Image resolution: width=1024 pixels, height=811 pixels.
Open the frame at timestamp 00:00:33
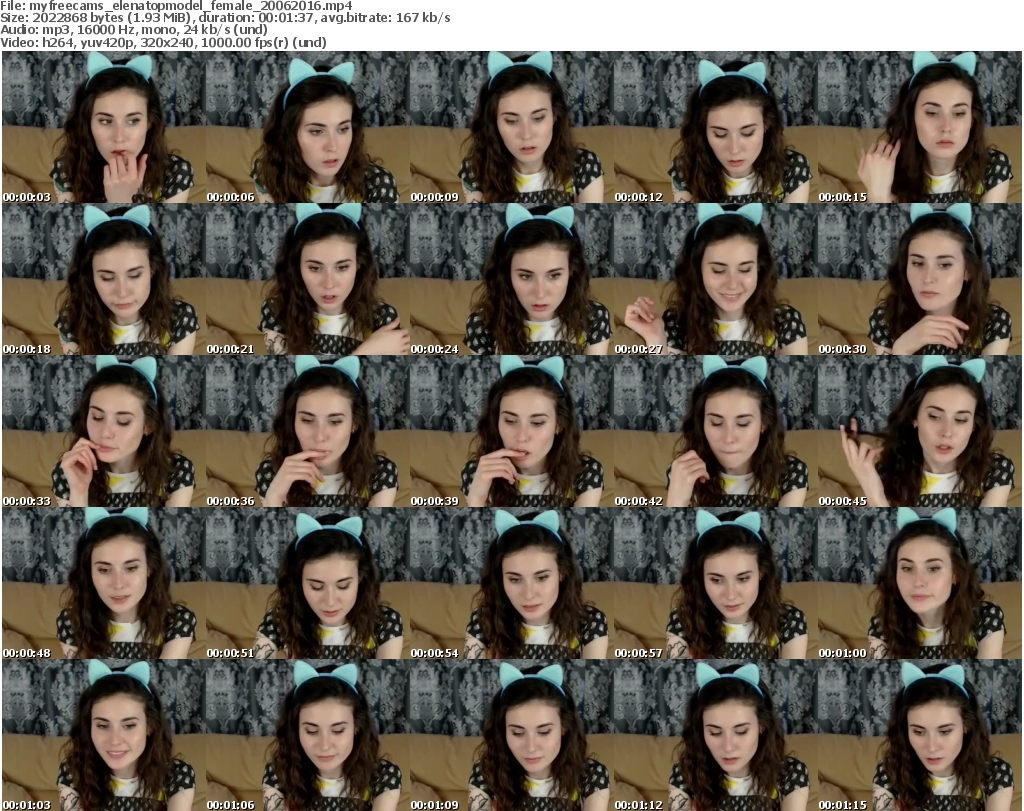[x=103, y=432]
